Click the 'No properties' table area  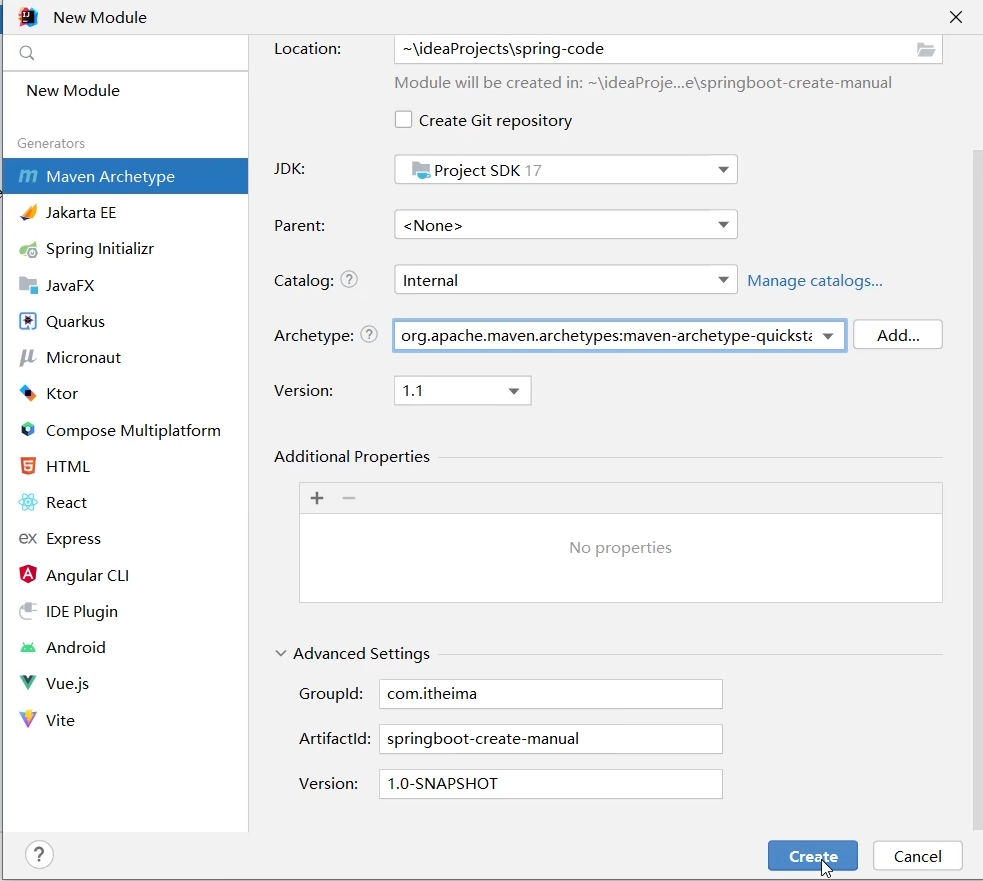pos(621,558)
